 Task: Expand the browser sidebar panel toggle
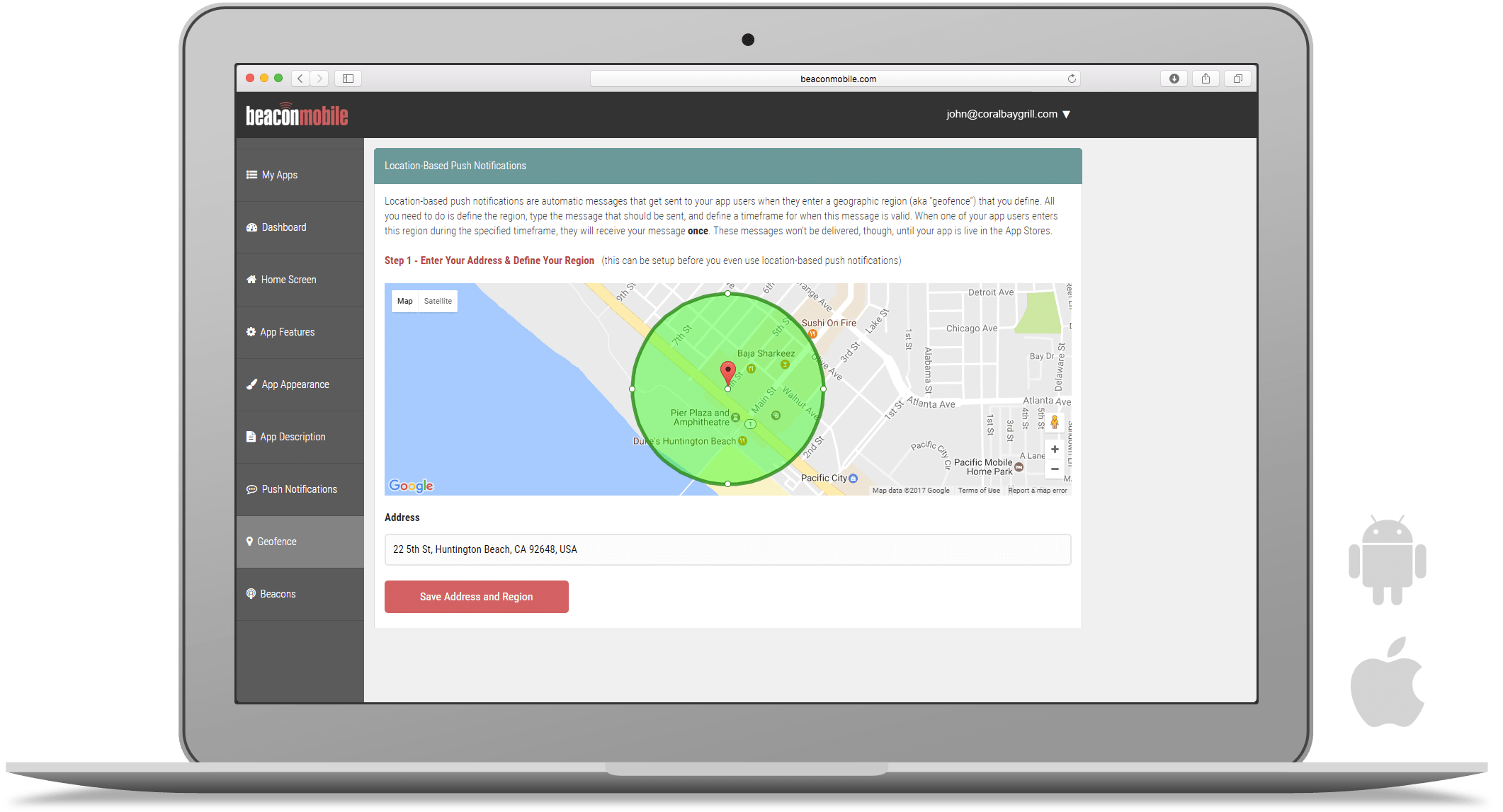point(348,78)
